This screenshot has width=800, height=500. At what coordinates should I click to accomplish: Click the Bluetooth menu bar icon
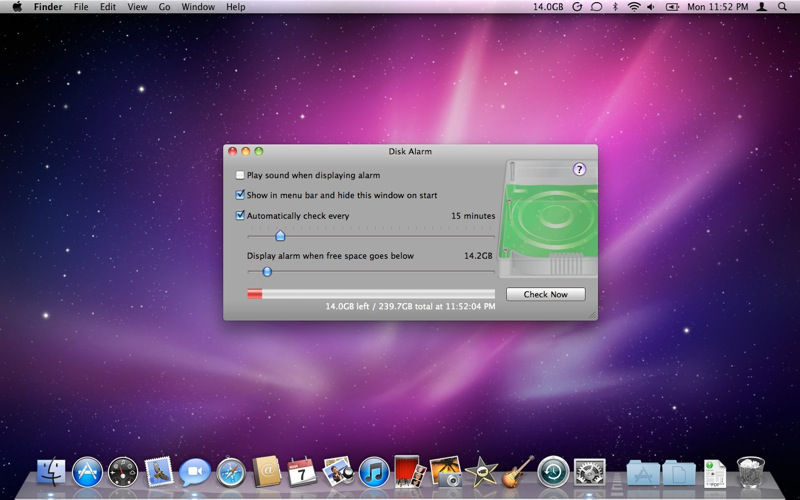tap(615, 7)
